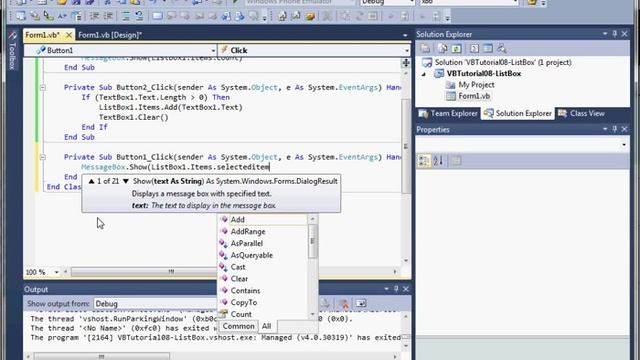Click the IntelliSense list scrollbar thumb
The width and height of the screenshot is (640, 360).
point(312,241)
